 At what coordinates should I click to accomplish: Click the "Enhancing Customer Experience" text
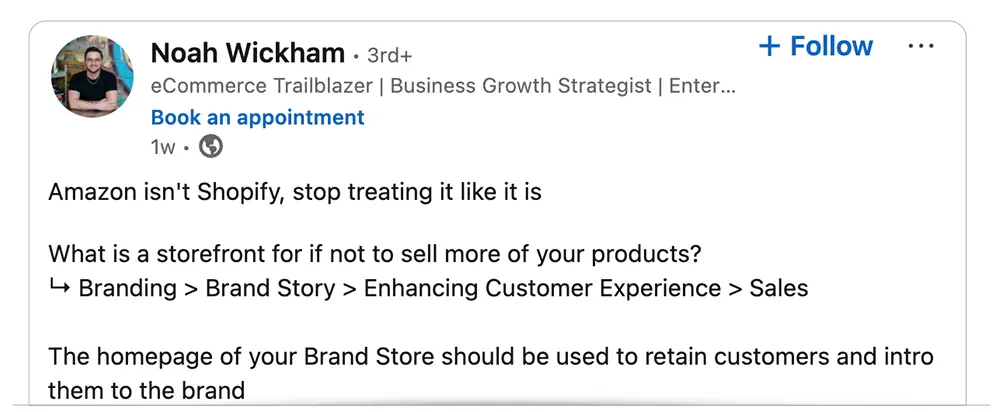point(542,288)
